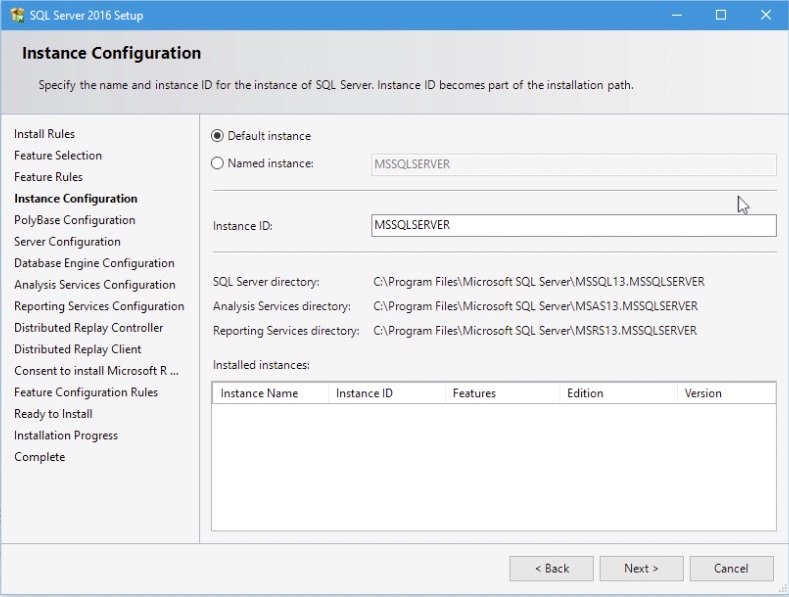This screenshot has width=789, height=597.
Task: Sort by Features column header
Action: (503, 393)
